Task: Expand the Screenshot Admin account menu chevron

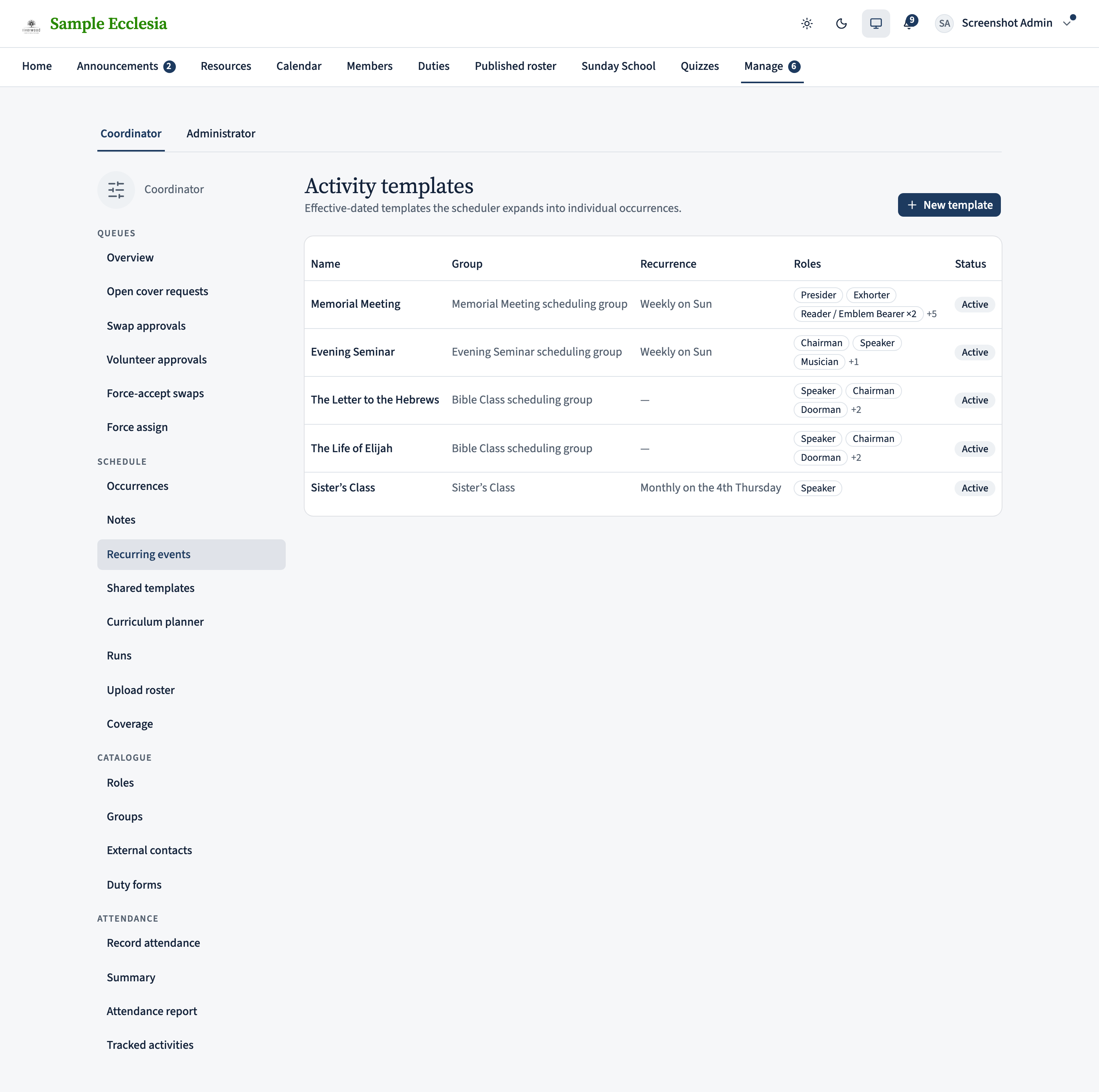Action: (1066, 23)
